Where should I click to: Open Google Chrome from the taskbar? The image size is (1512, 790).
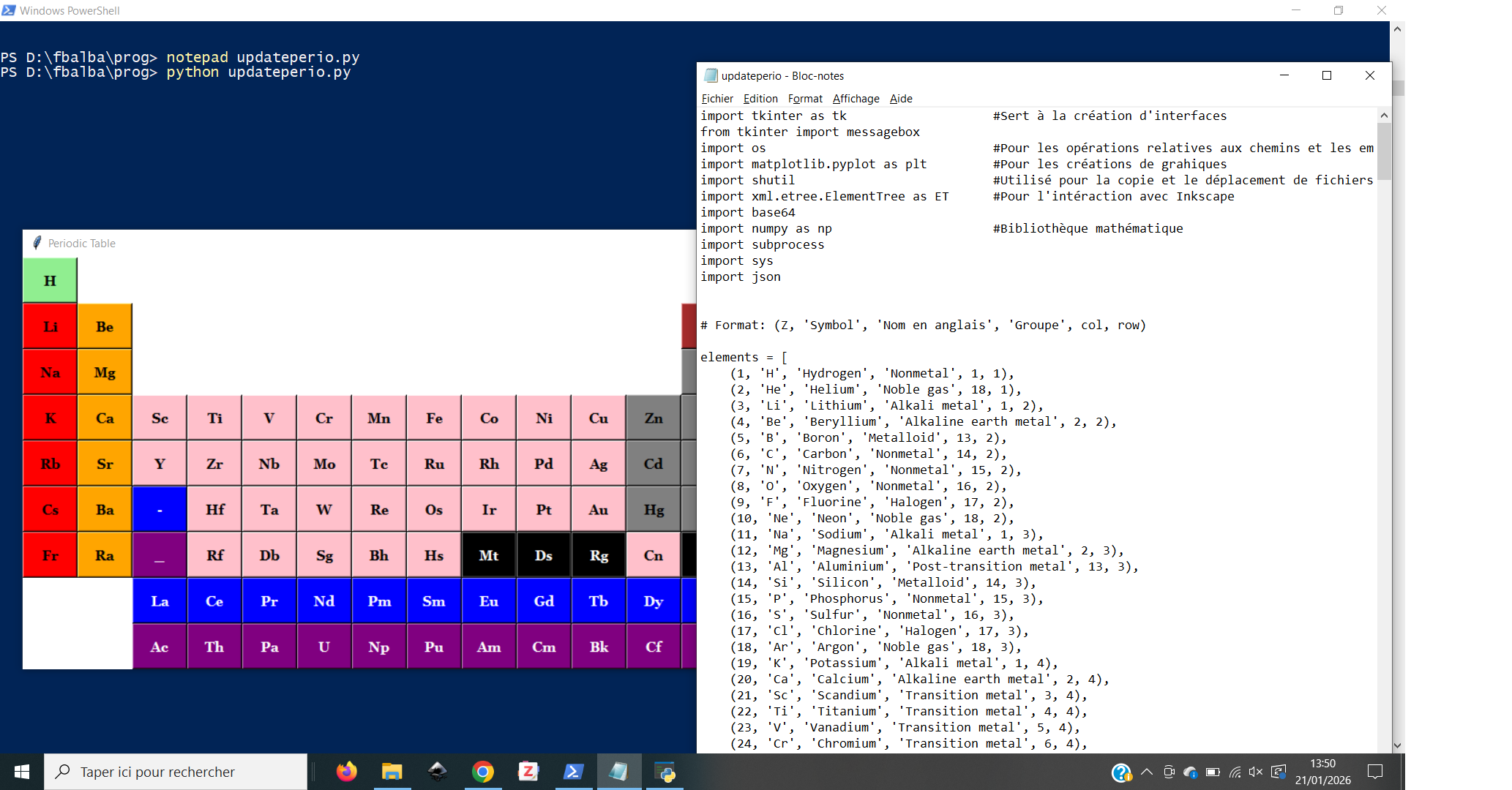482,772
